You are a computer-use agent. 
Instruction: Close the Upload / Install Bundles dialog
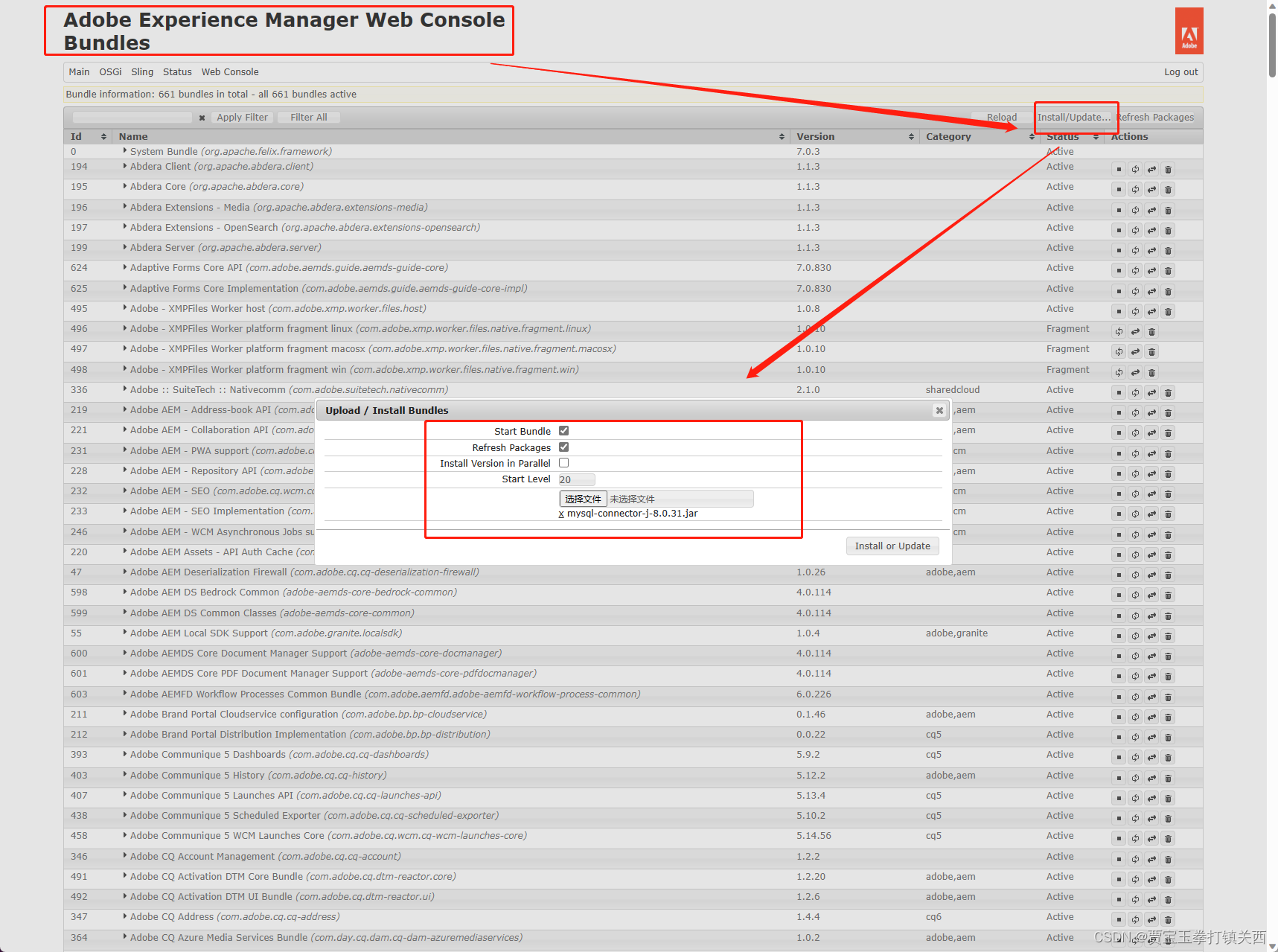[x=939, y=410]
